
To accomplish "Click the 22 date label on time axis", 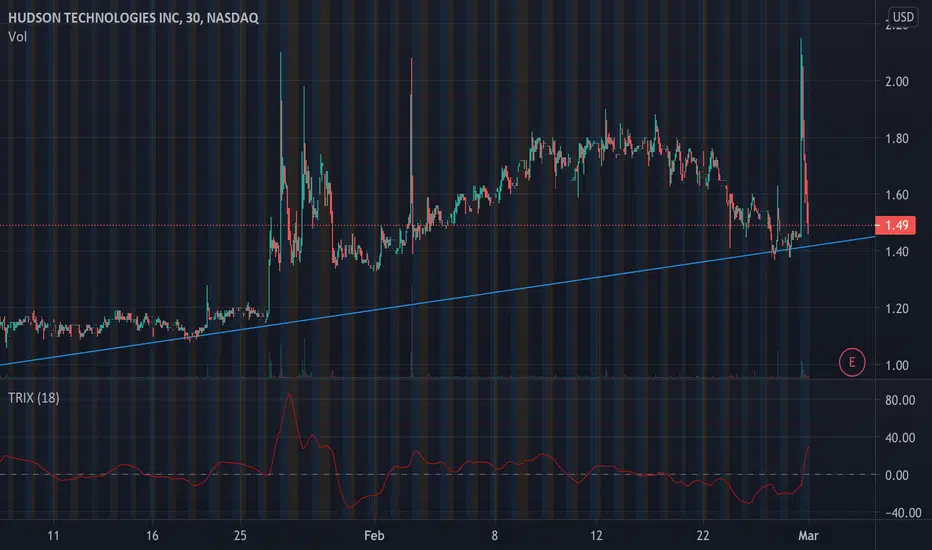I will (x=703, y=536).
